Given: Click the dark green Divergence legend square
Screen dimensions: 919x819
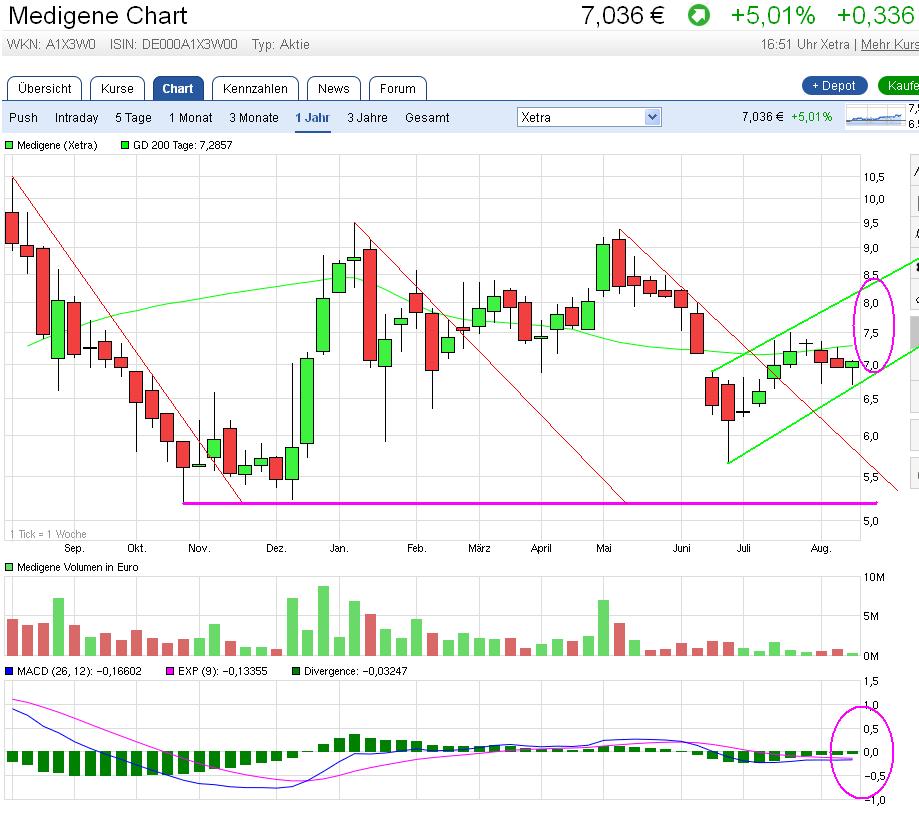Looking at the screenshot, I should pos(296,671).
